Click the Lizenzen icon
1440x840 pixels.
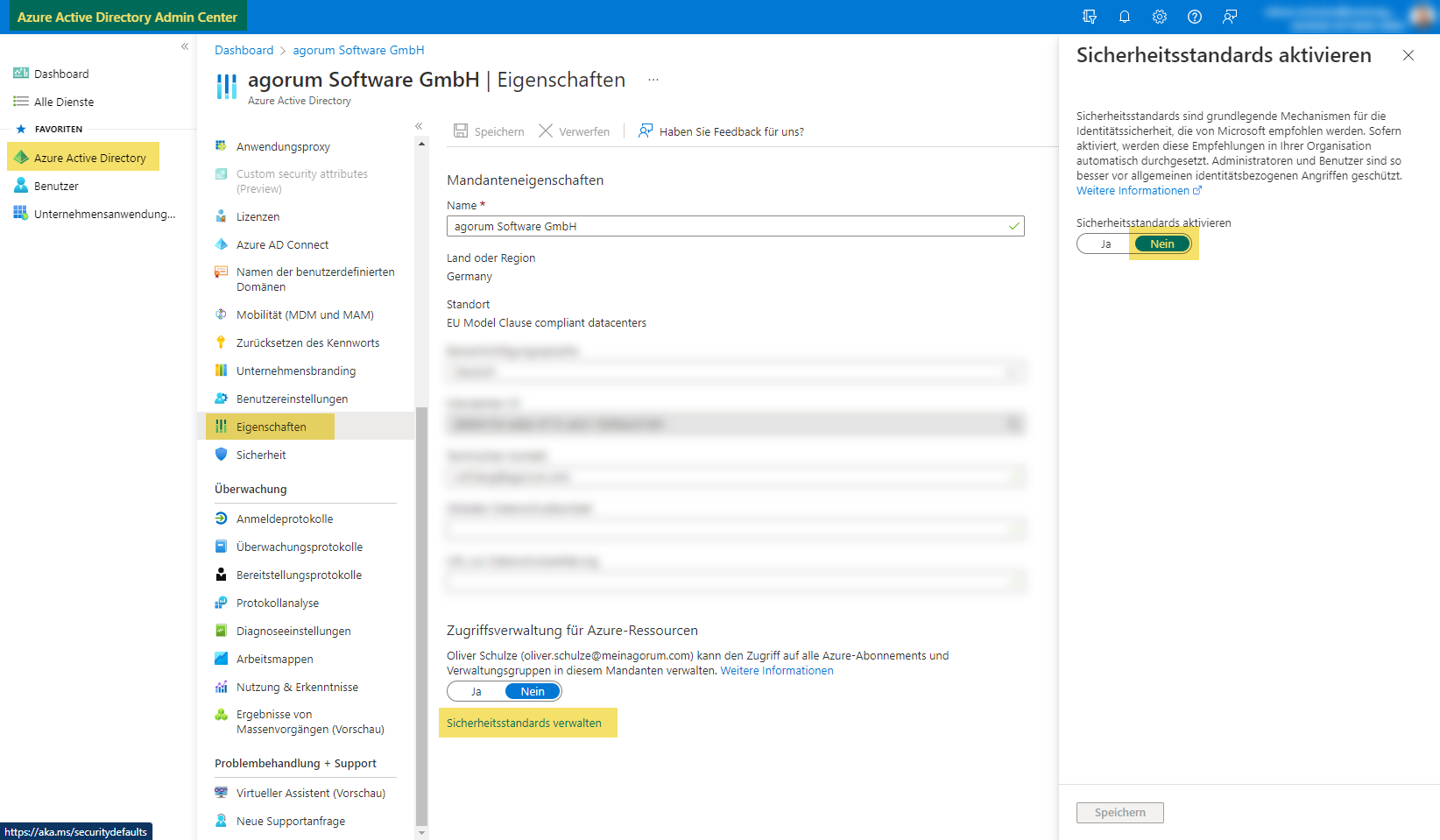221,216
